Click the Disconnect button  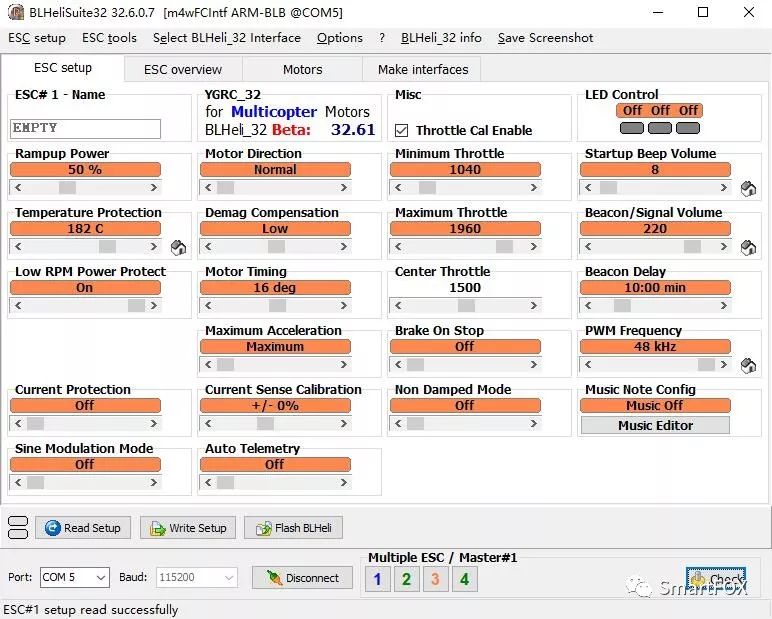tap(302, 578)
